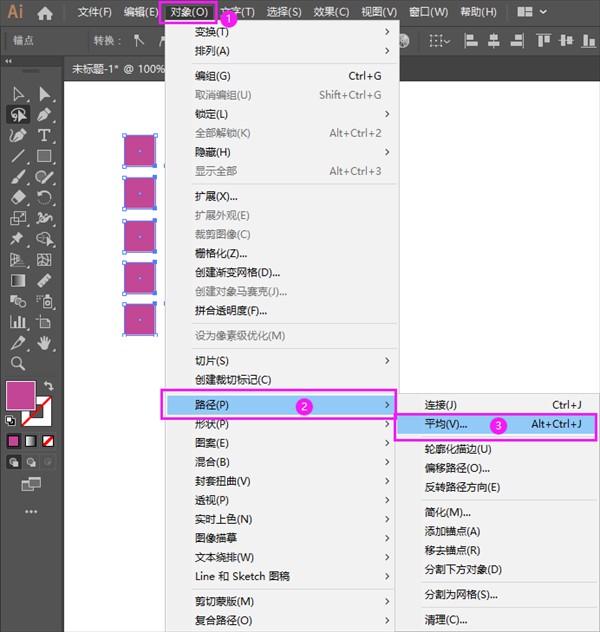The image size is (600, 632).
Task: Select the Hand tool
Action: tap(44, 342)
